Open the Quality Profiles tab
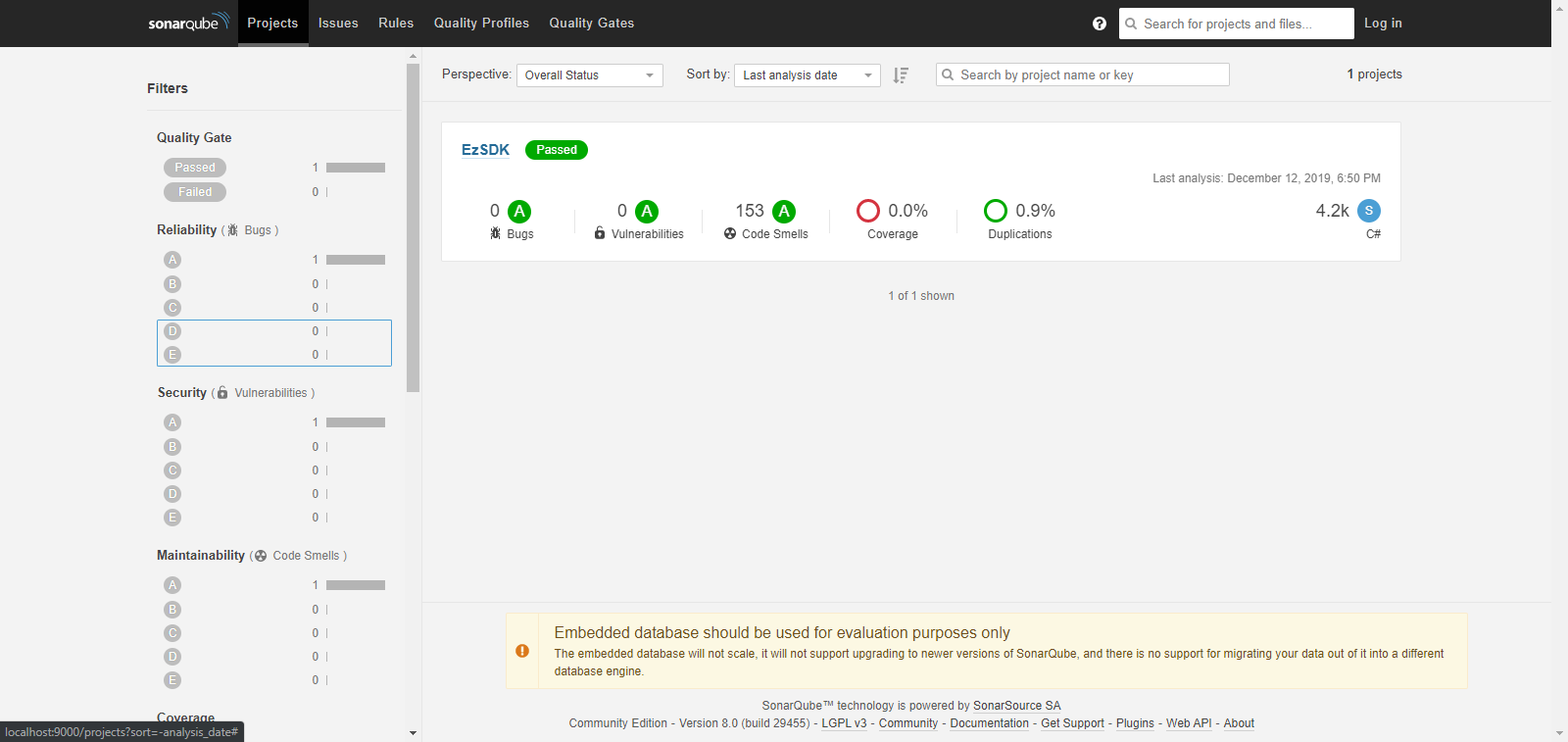The width and height of the screenshot is (1568, 742). coord(481,23)
